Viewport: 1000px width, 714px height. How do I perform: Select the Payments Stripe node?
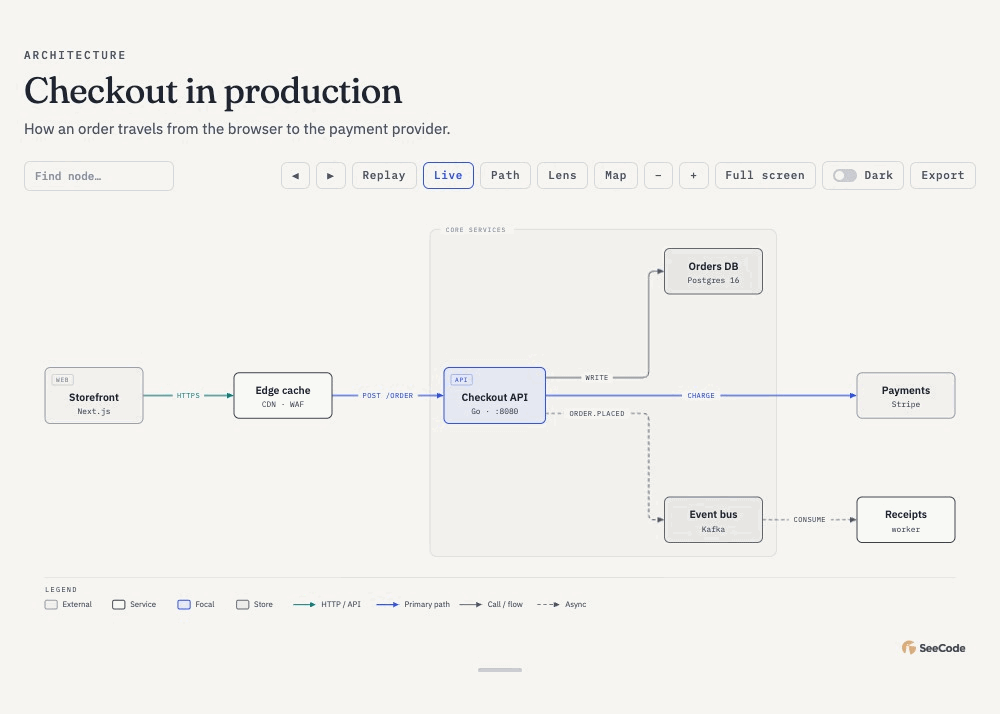(906, 395)
